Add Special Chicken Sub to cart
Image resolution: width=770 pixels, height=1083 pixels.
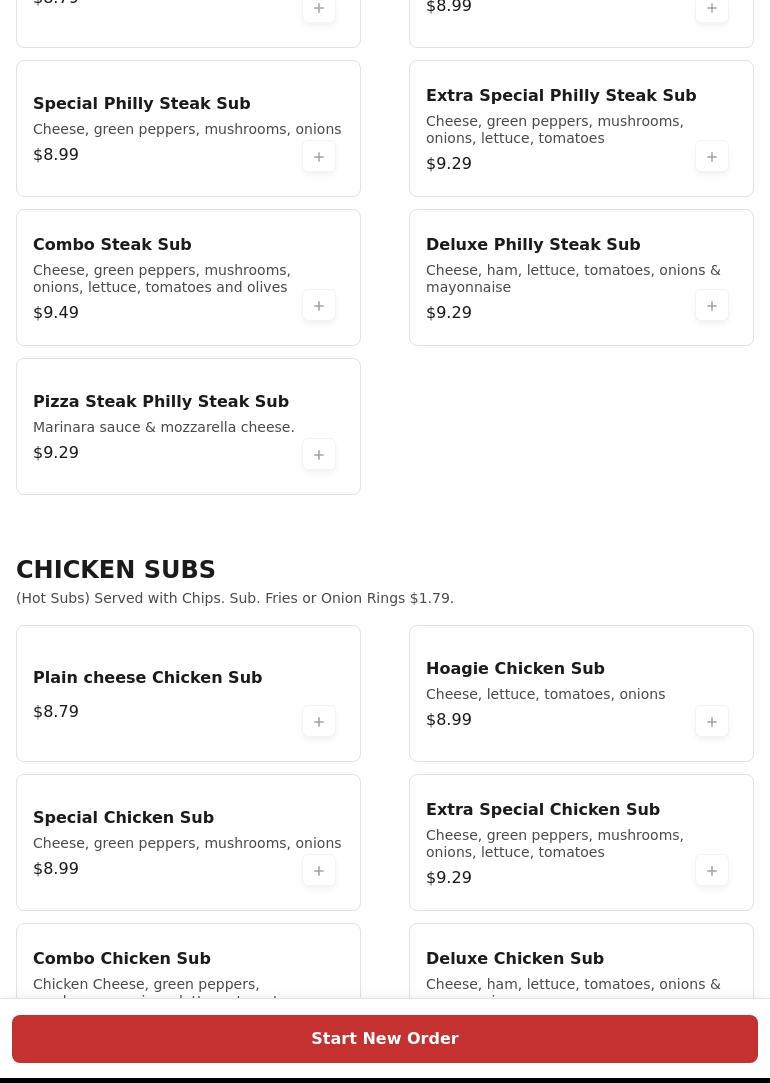[x=319, y=871]
